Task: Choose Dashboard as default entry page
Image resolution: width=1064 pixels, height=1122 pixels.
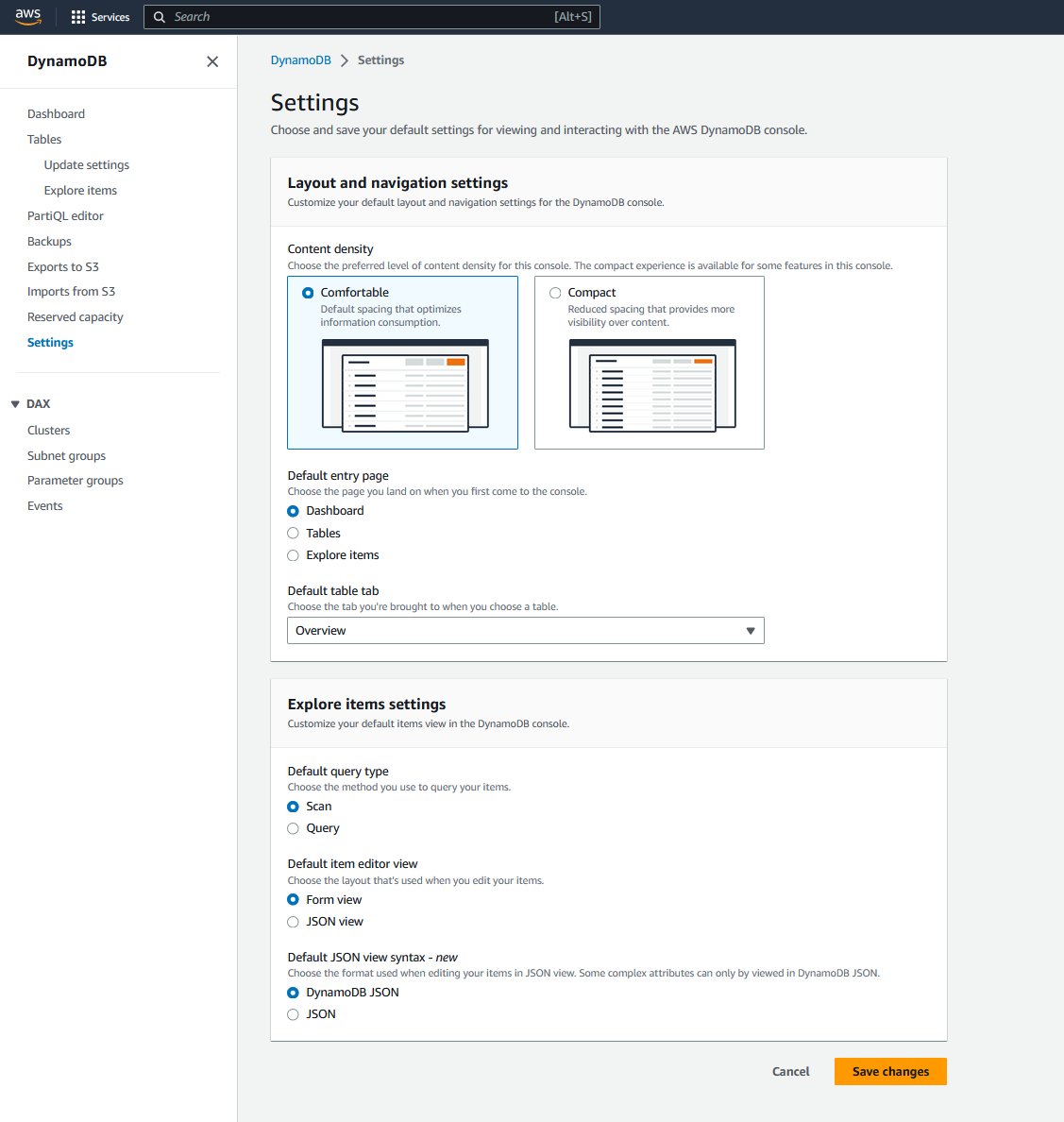Action: [293, 511]
